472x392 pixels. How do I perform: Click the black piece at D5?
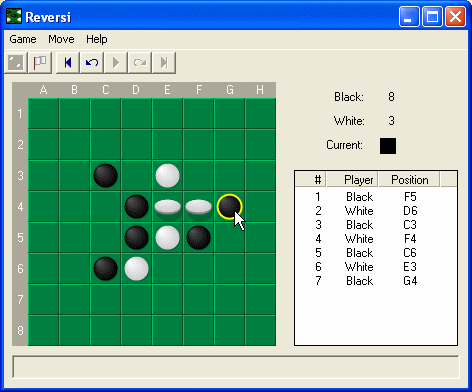click(x=136, y=237)
